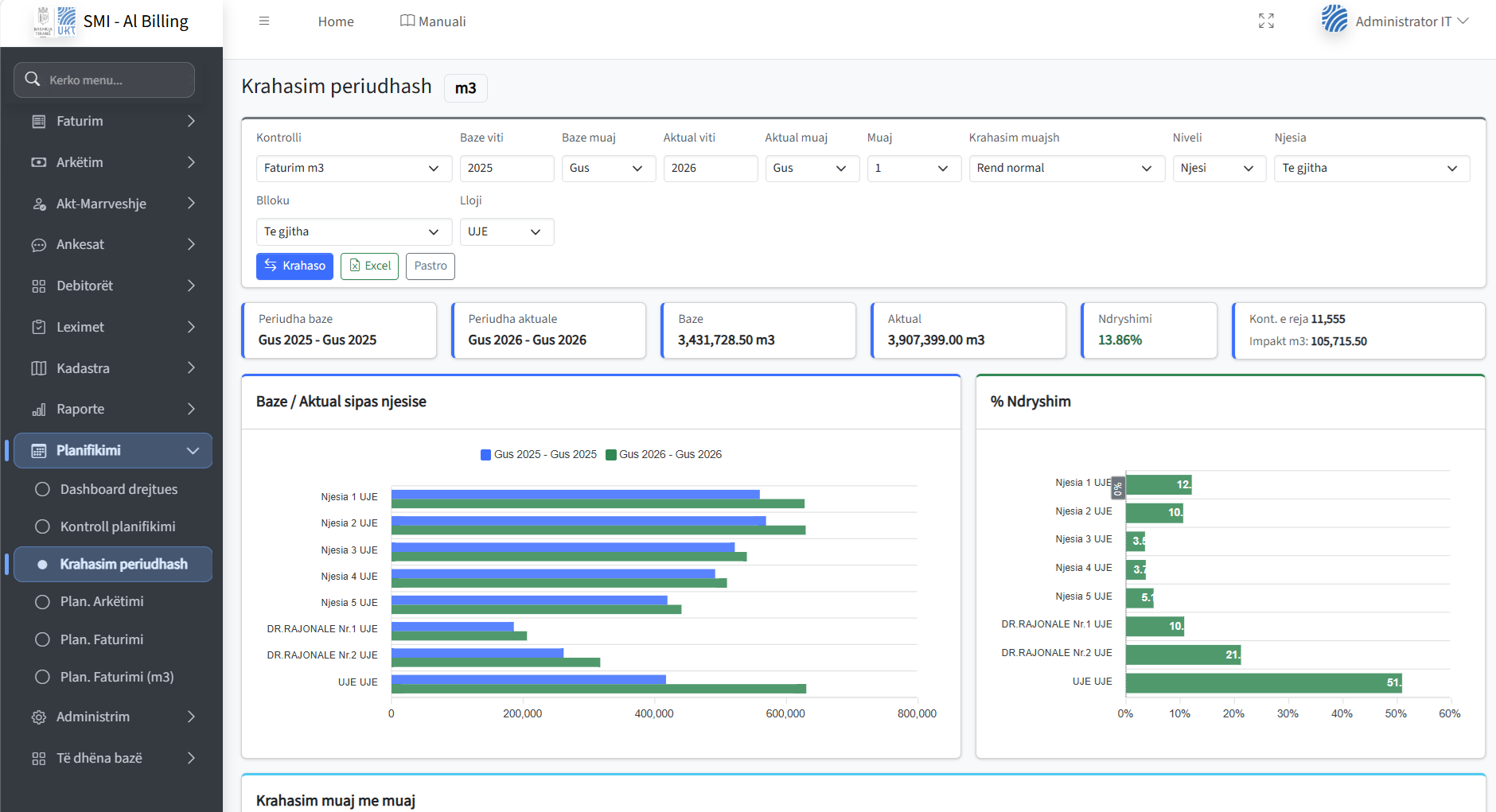Click the fullscreen expand icon

(1266, 21)
